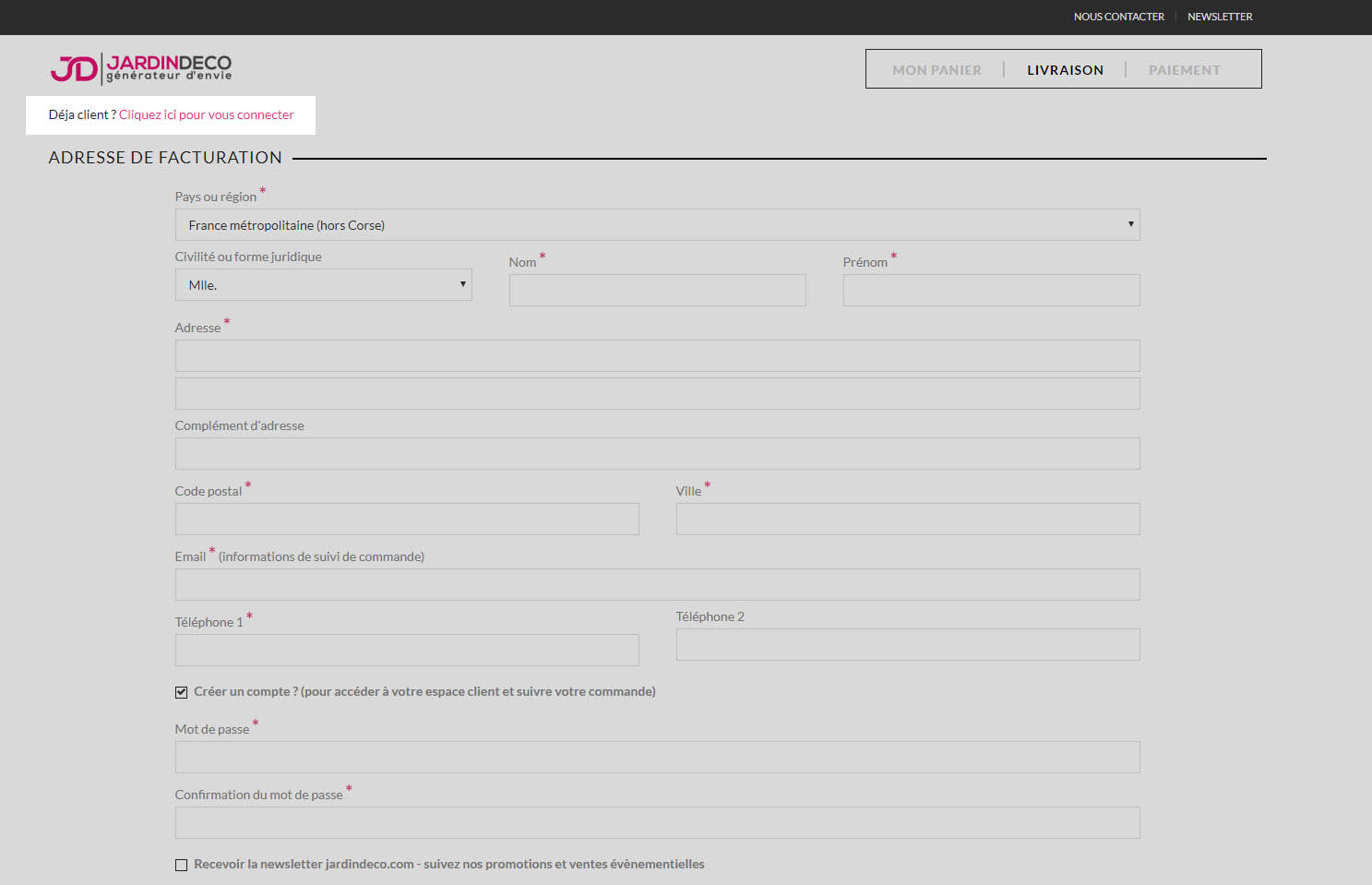
Task: Click into the Prénom field
Action: point(991,291)
